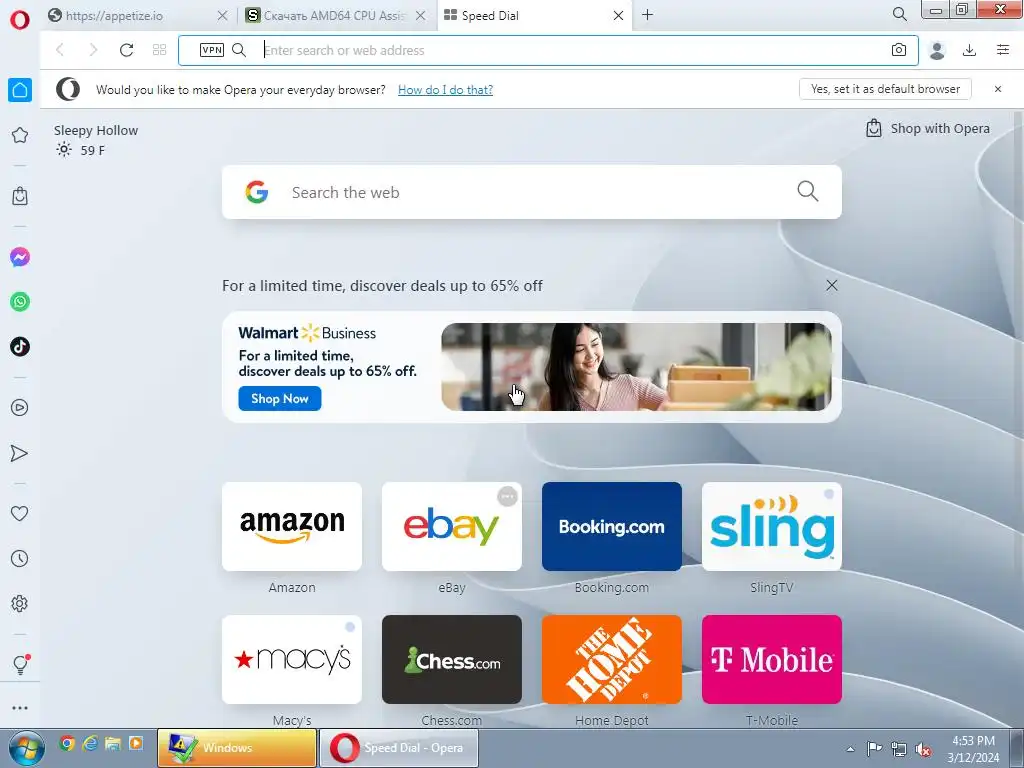Screen dimensions: 1024x768
Task: Open Bookmarks star in sidebar
Action: [x=20, y=135]
